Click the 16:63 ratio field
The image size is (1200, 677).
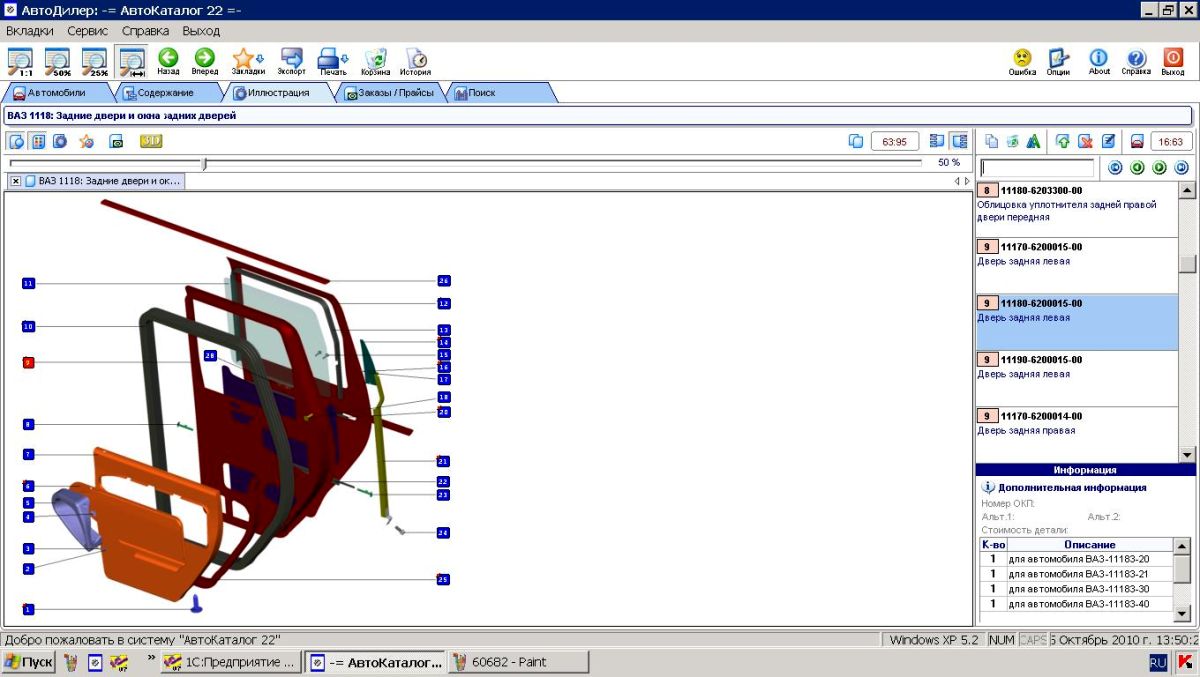point(1171,142)
